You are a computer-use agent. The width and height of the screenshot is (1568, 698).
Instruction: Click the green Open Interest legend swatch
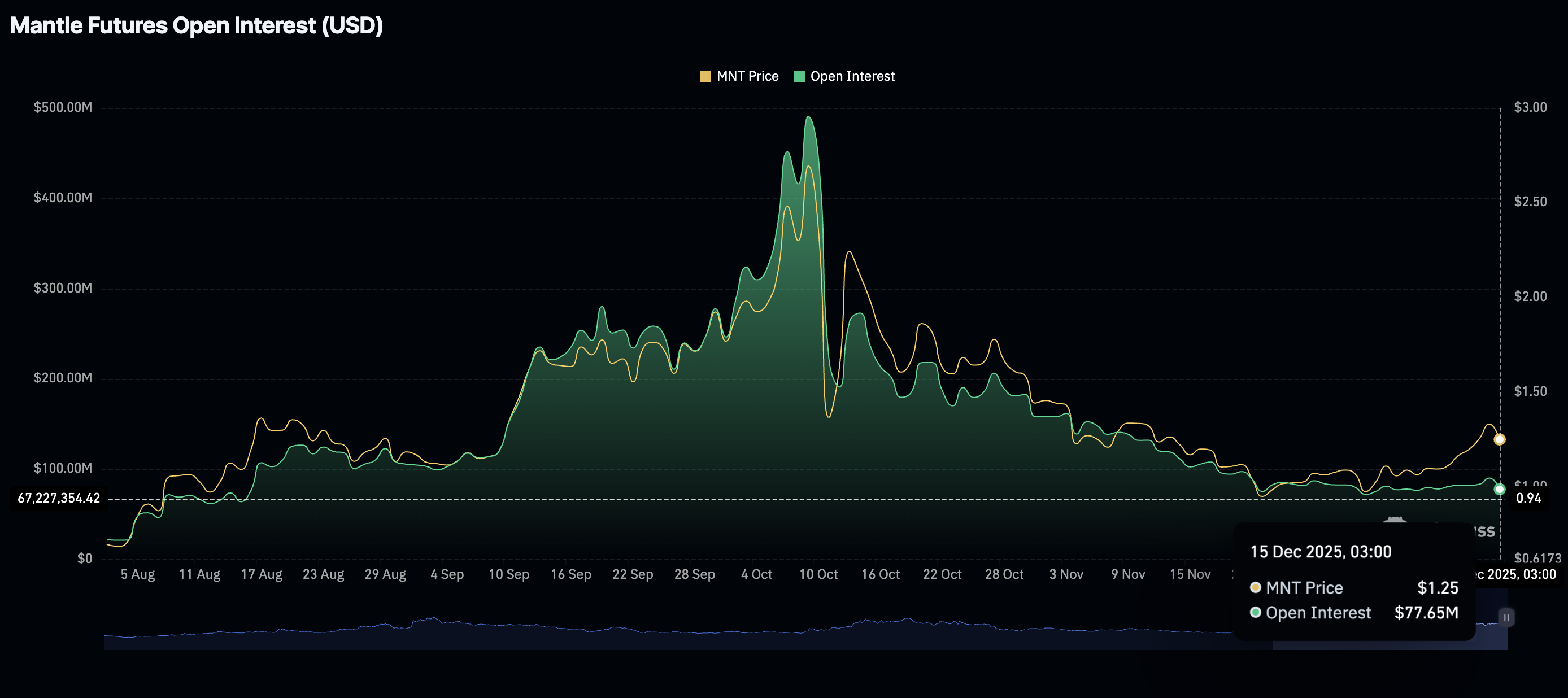click(x=799, y=76)
